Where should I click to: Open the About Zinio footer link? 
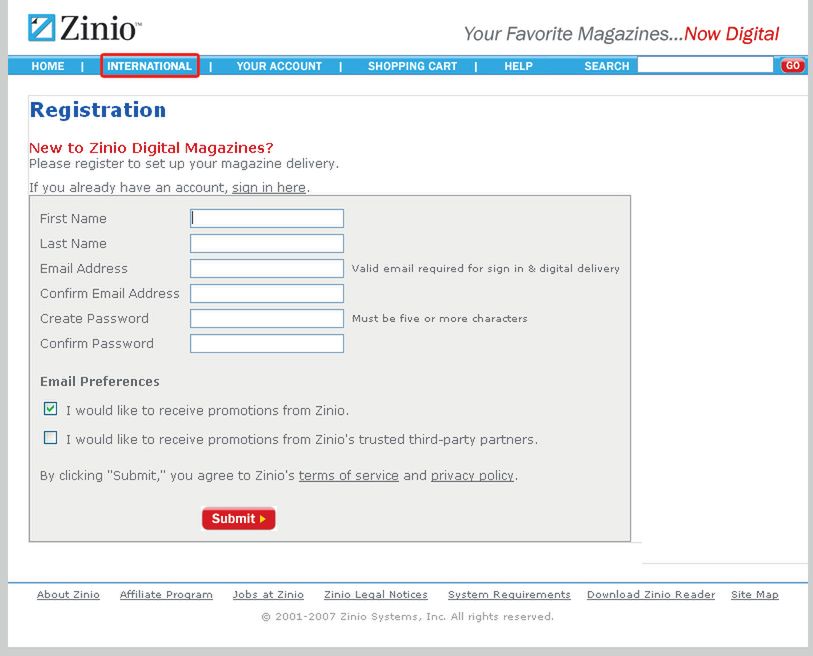coord(68,595)
